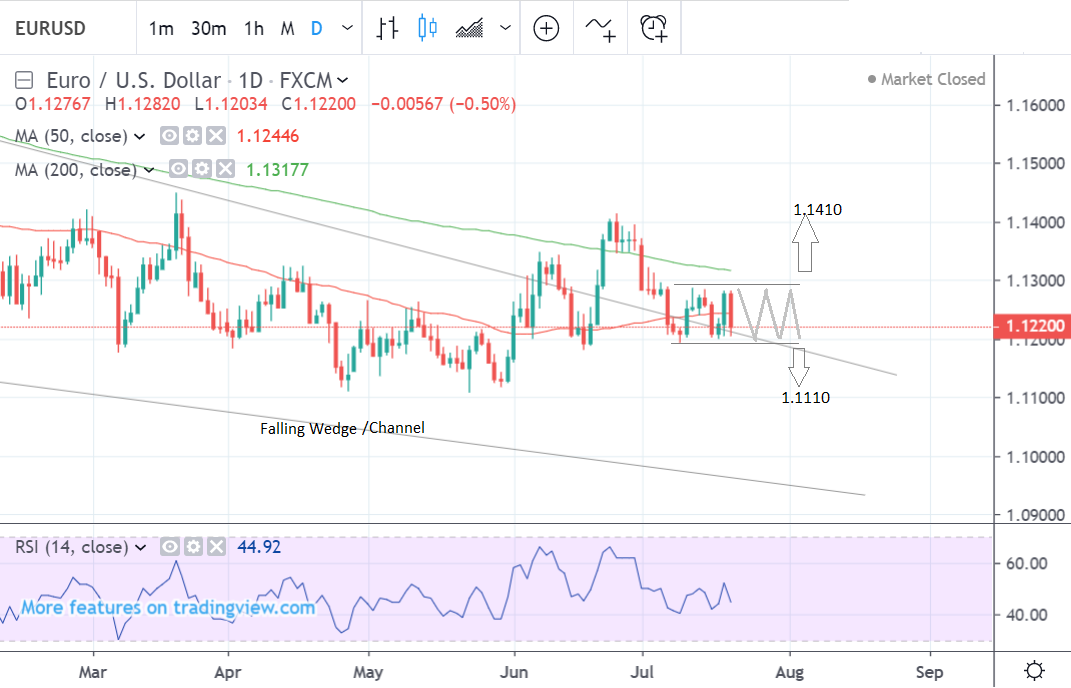Create an alert with the alarm clock icon
This screenshot has height=688, width=1071.
click(x=654, y=28)
